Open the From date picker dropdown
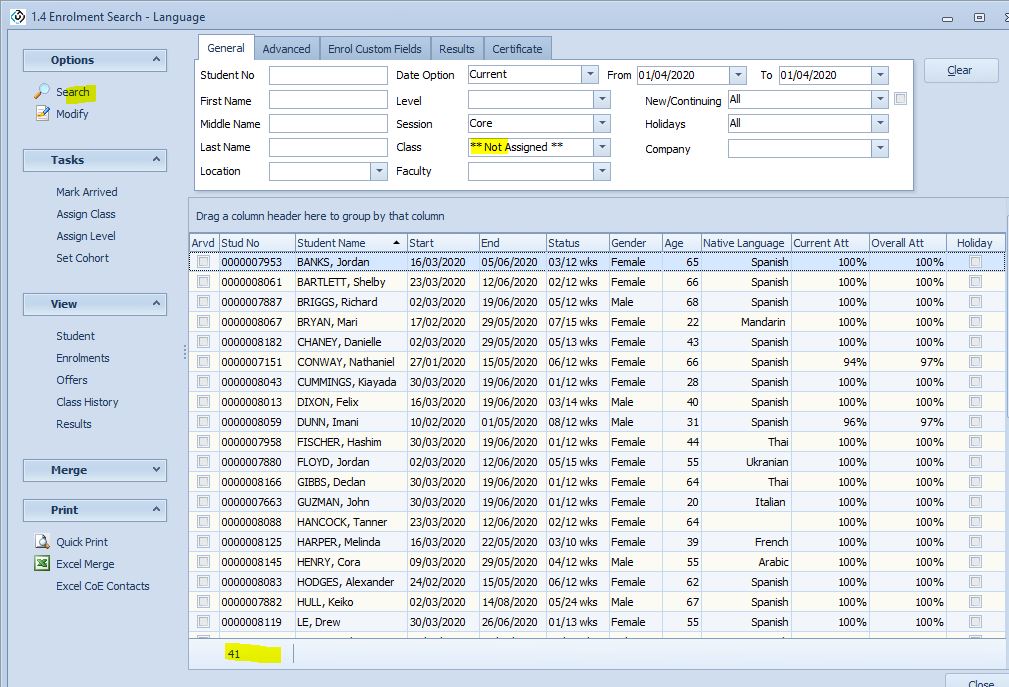Viewport: 1009px width, 687px height. (738, 75)
